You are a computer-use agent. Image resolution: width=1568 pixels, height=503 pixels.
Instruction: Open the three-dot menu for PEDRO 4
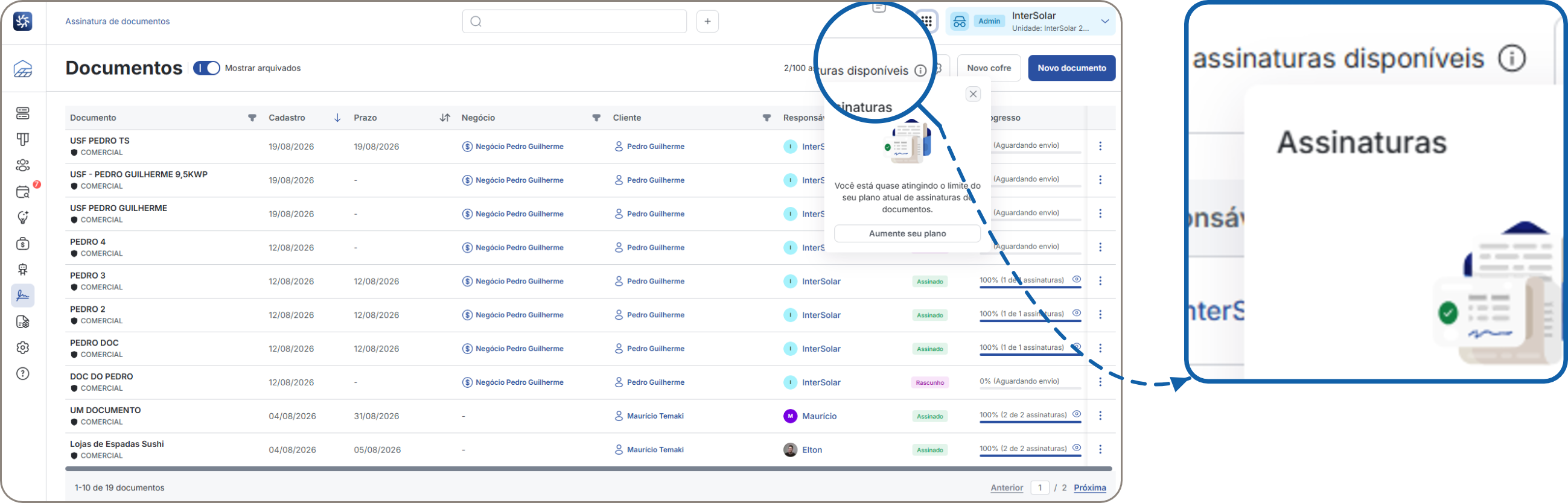coord(1100,247)
